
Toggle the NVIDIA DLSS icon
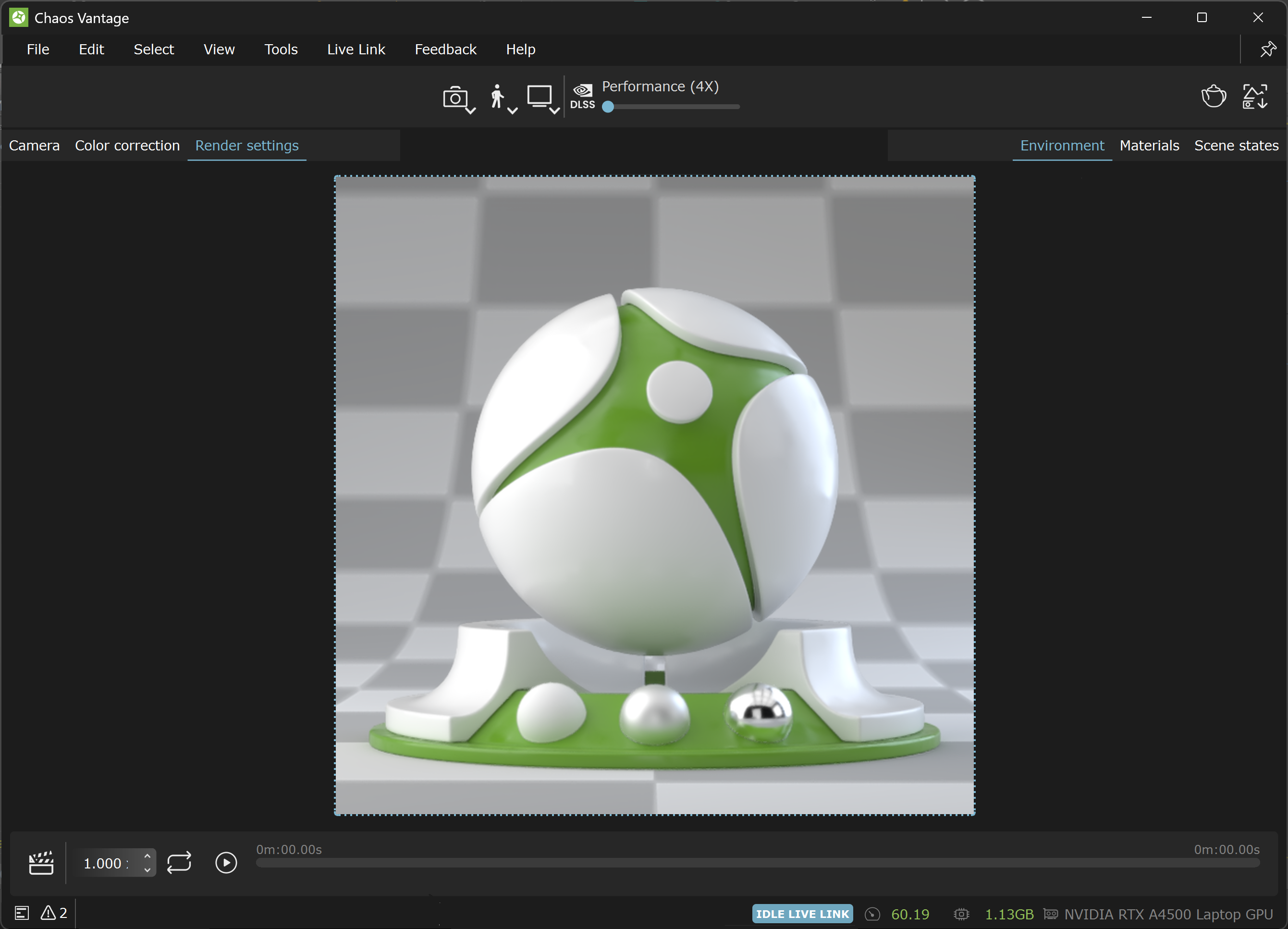583,97
